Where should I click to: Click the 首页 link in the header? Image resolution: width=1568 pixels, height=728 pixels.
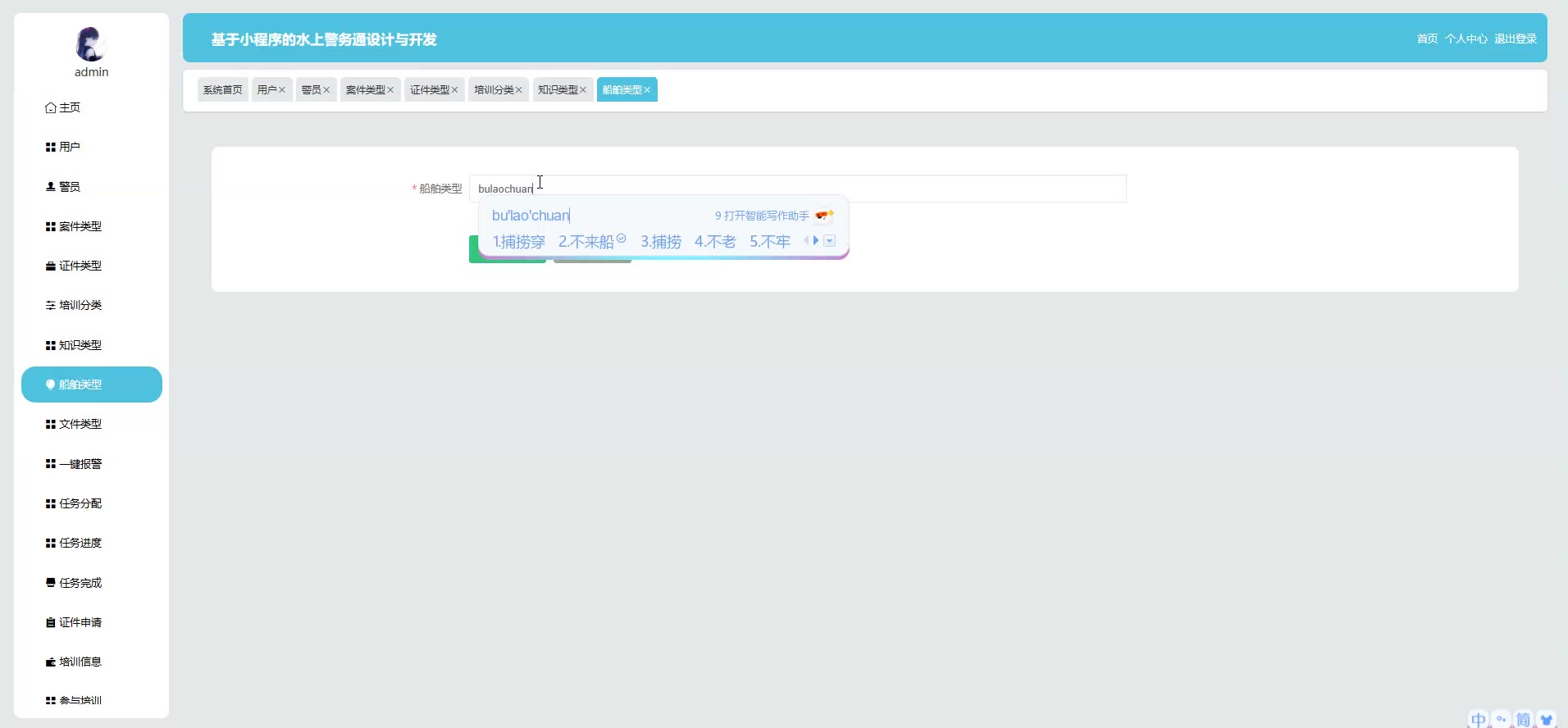point(1427,39)
